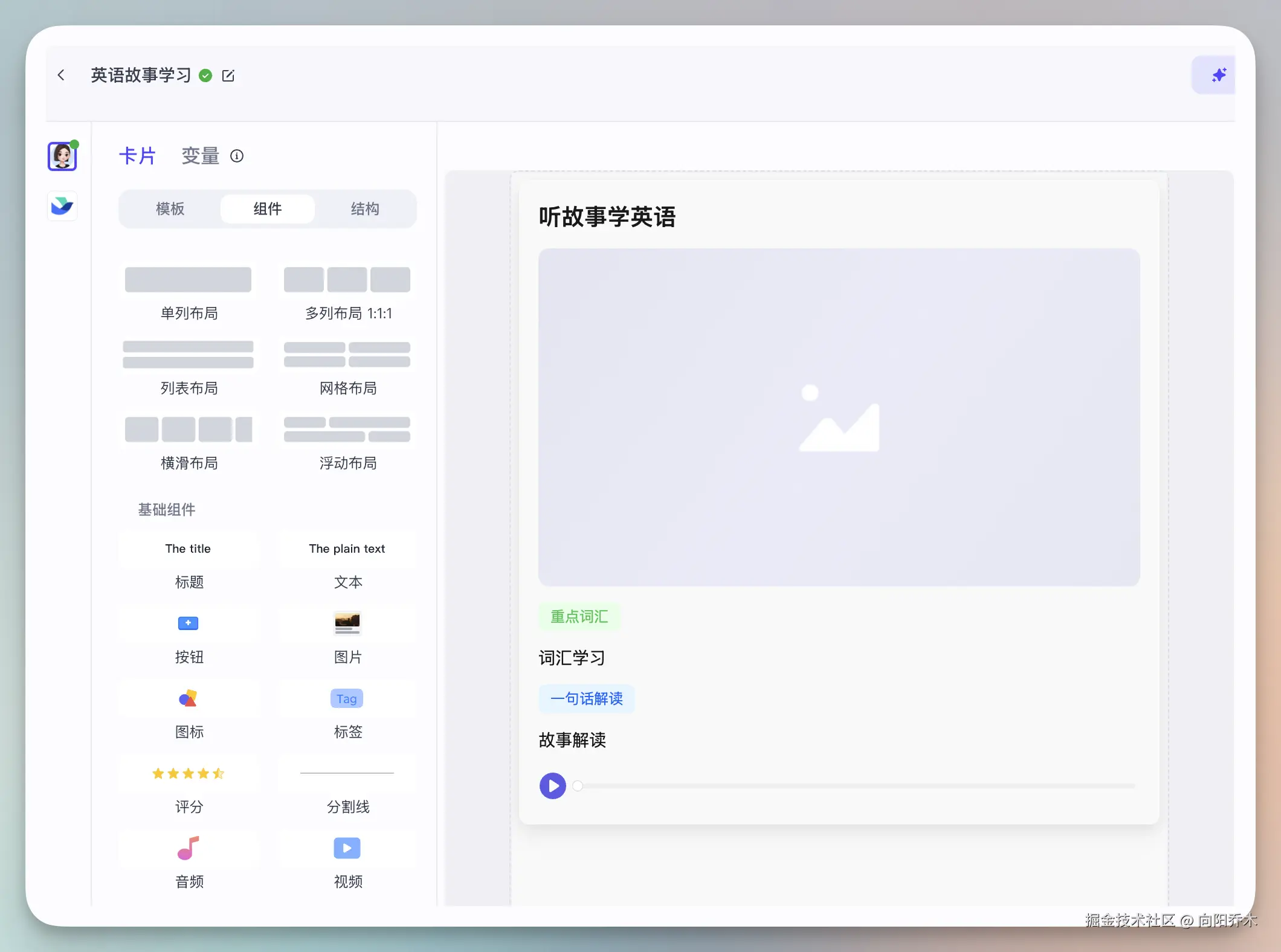Click the blue bird app icon
Viewport: 1281px width, 952px height.
pyautogui.click(x=62, y=206)
